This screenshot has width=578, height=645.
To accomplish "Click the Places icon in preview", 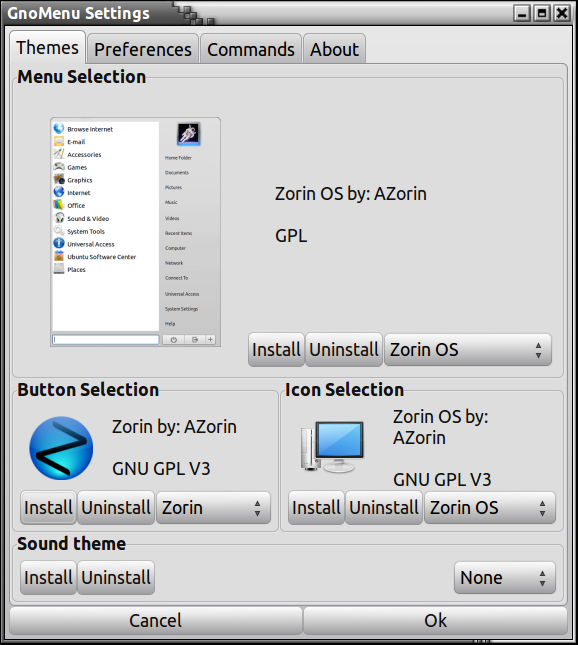I will click(59, 269).
